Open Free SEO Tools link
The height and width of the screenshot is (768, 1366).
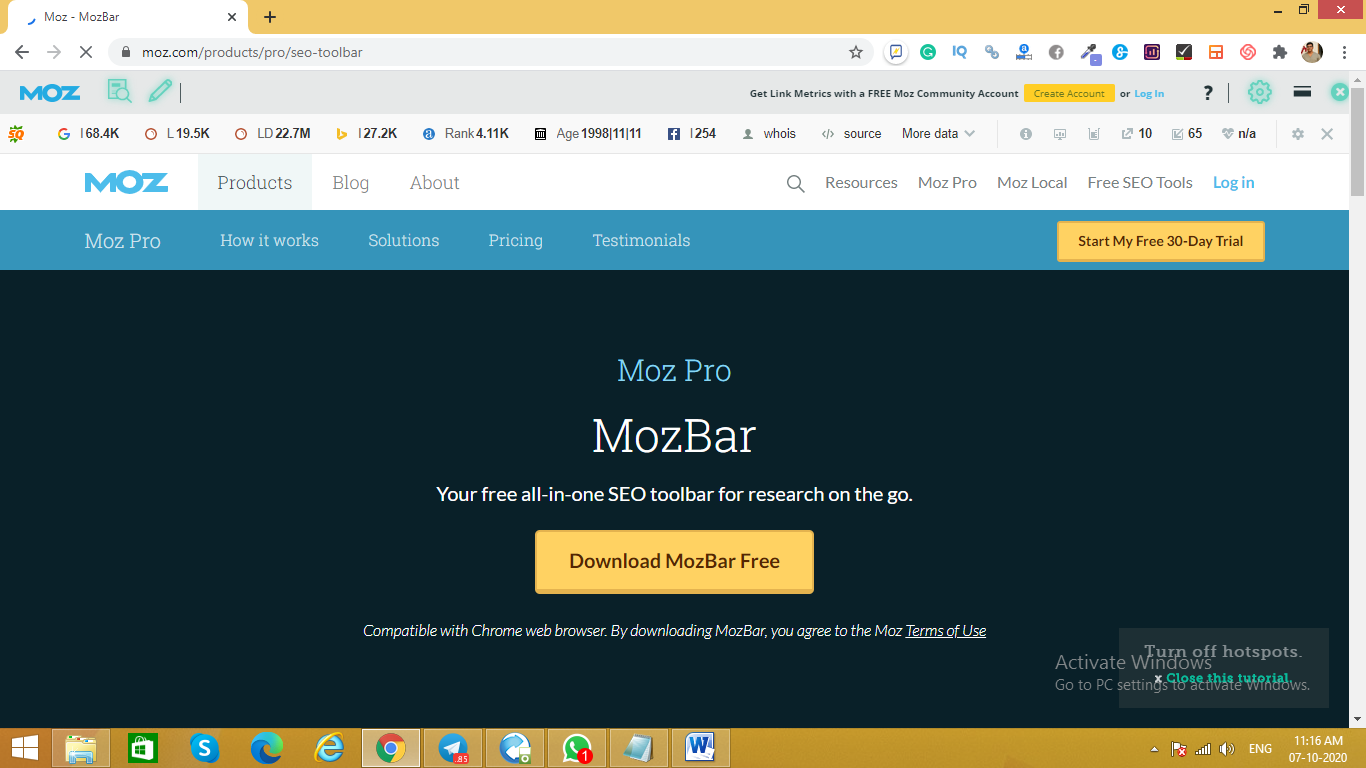tap(1140, 182)
